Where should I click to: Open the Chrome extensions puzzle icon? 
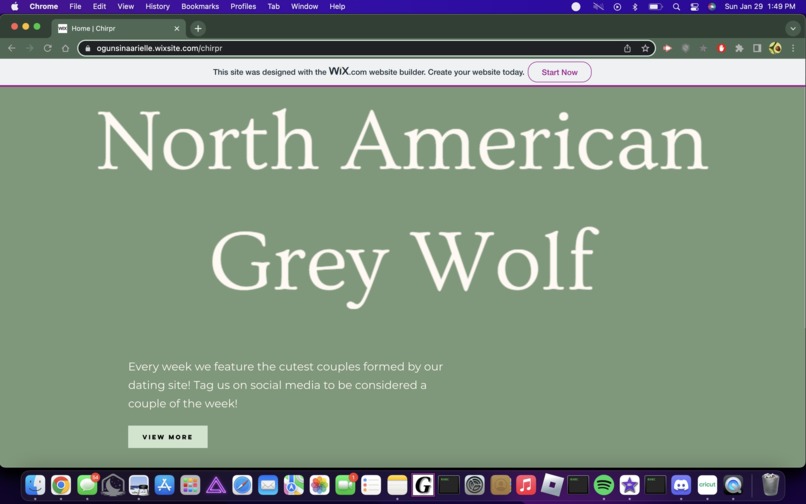tap(739, 48)
